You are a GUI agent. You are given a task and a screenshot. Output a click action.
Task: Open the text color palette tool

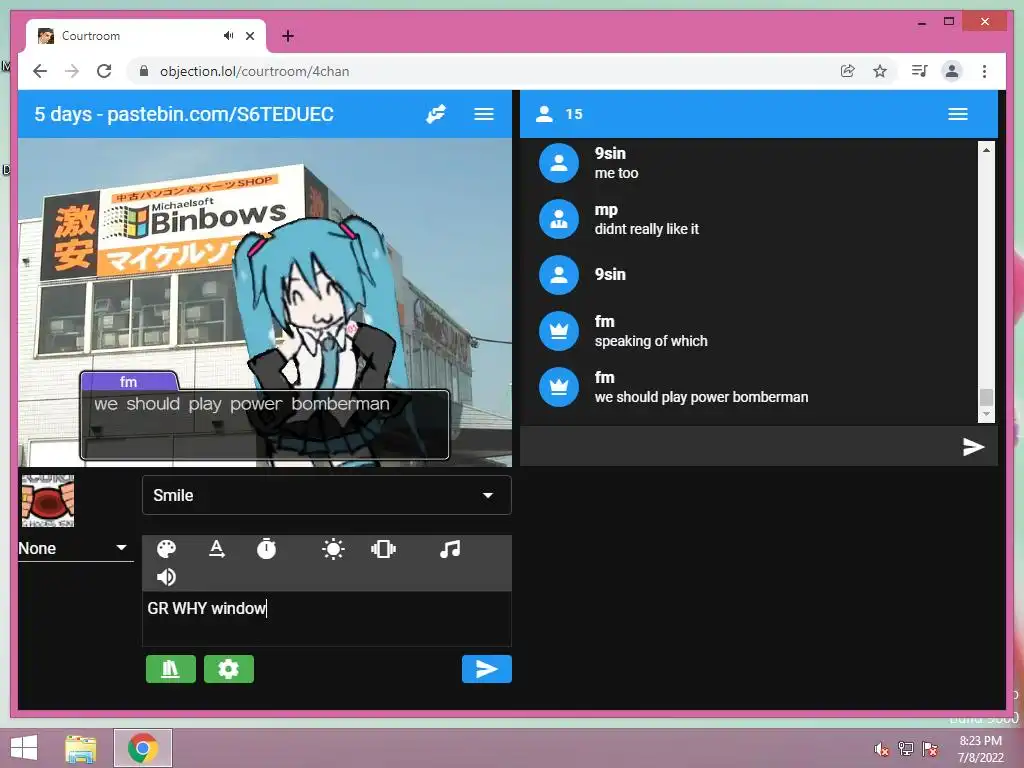pyautogui.click(x=167, y=549)
